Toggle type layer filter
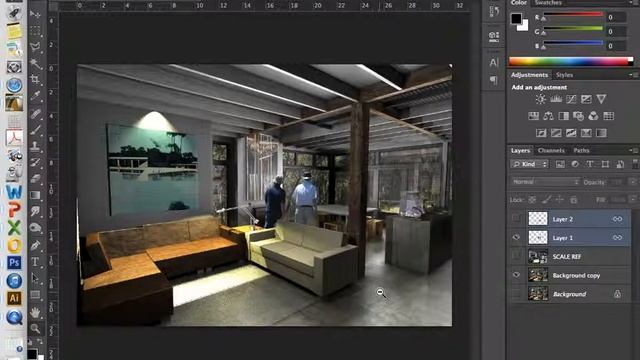 590,164
